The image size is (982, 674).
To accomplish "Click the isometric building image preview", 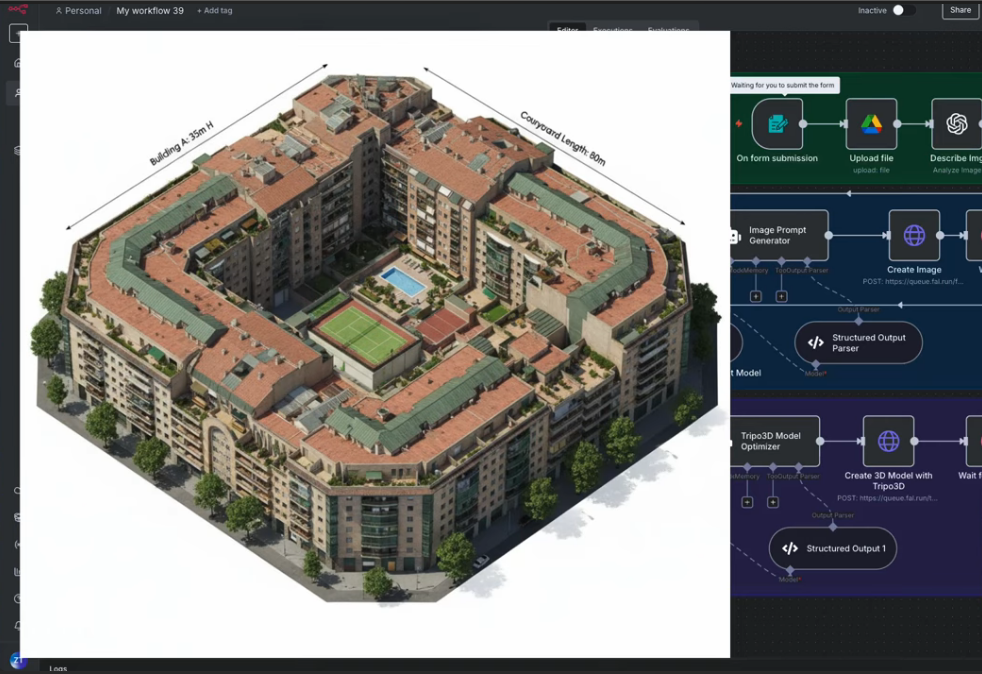I will tap(375, 344).
